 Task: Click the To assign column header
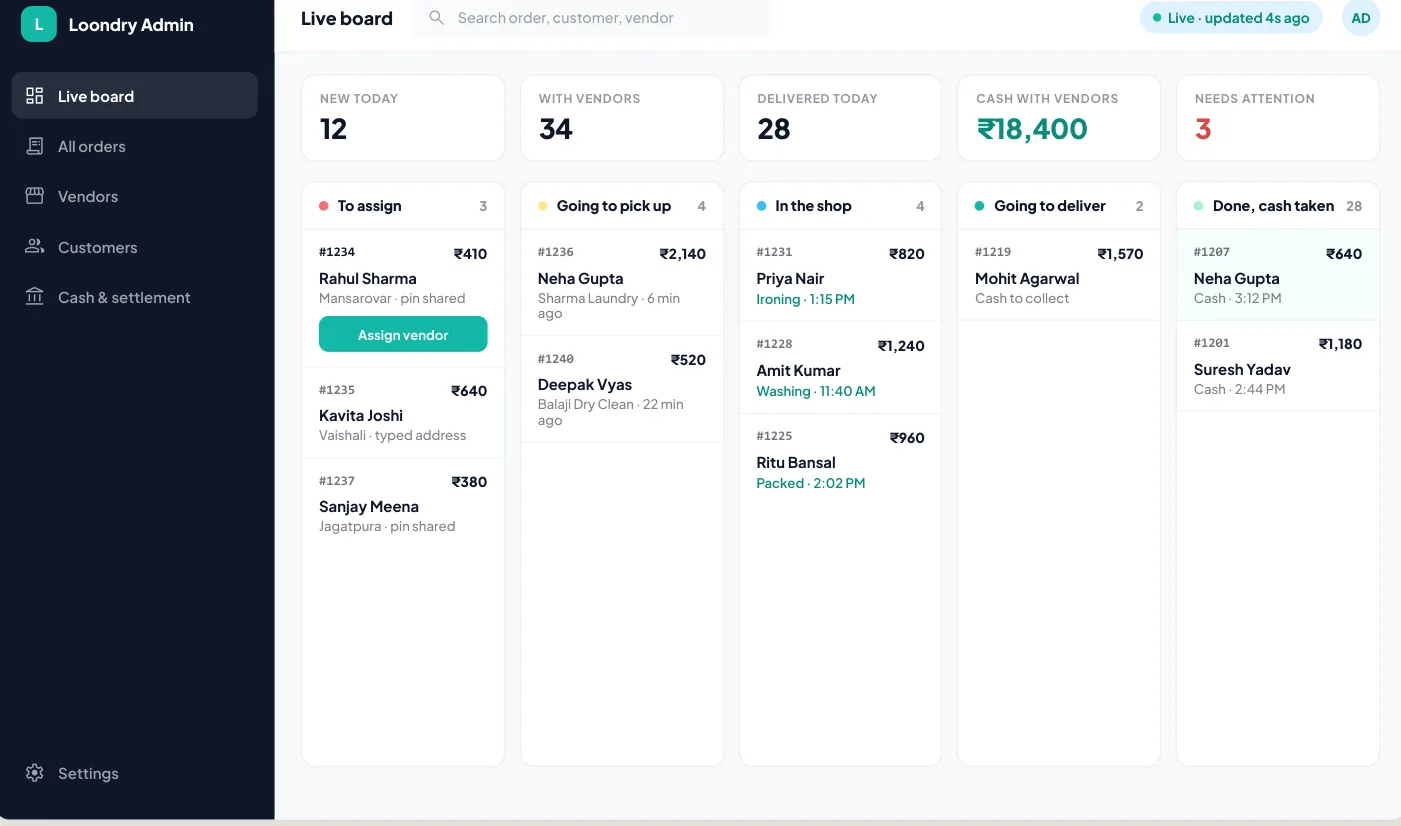click(x=403, y=206)
